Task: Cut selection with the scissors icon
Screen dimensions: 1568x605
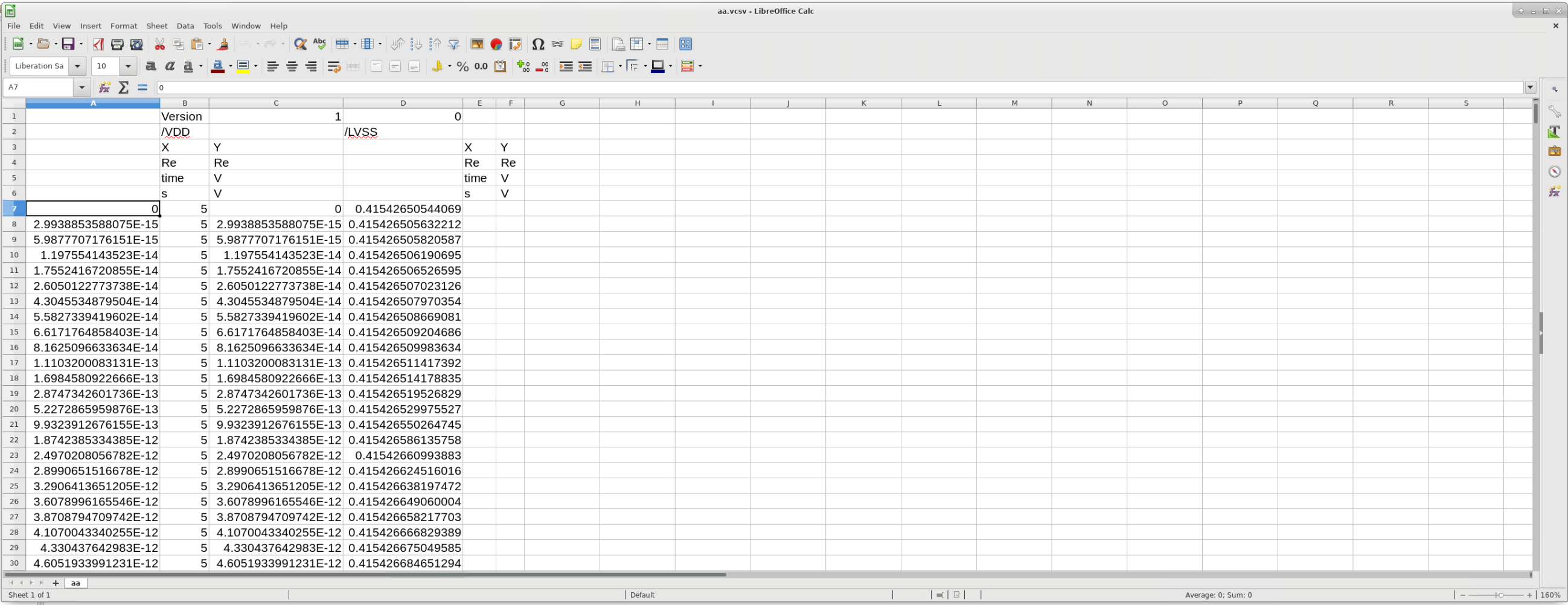Action: [x=159, y=44]
